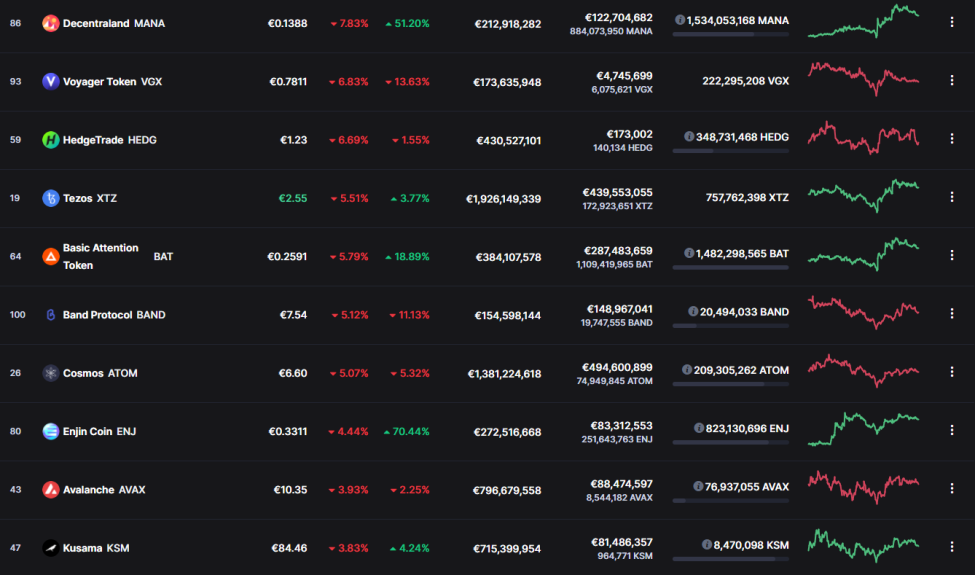Click the Tezos supply 757,762,398 XTZ
This screenshot has width=975, height=575.
[x=747, y=198]
